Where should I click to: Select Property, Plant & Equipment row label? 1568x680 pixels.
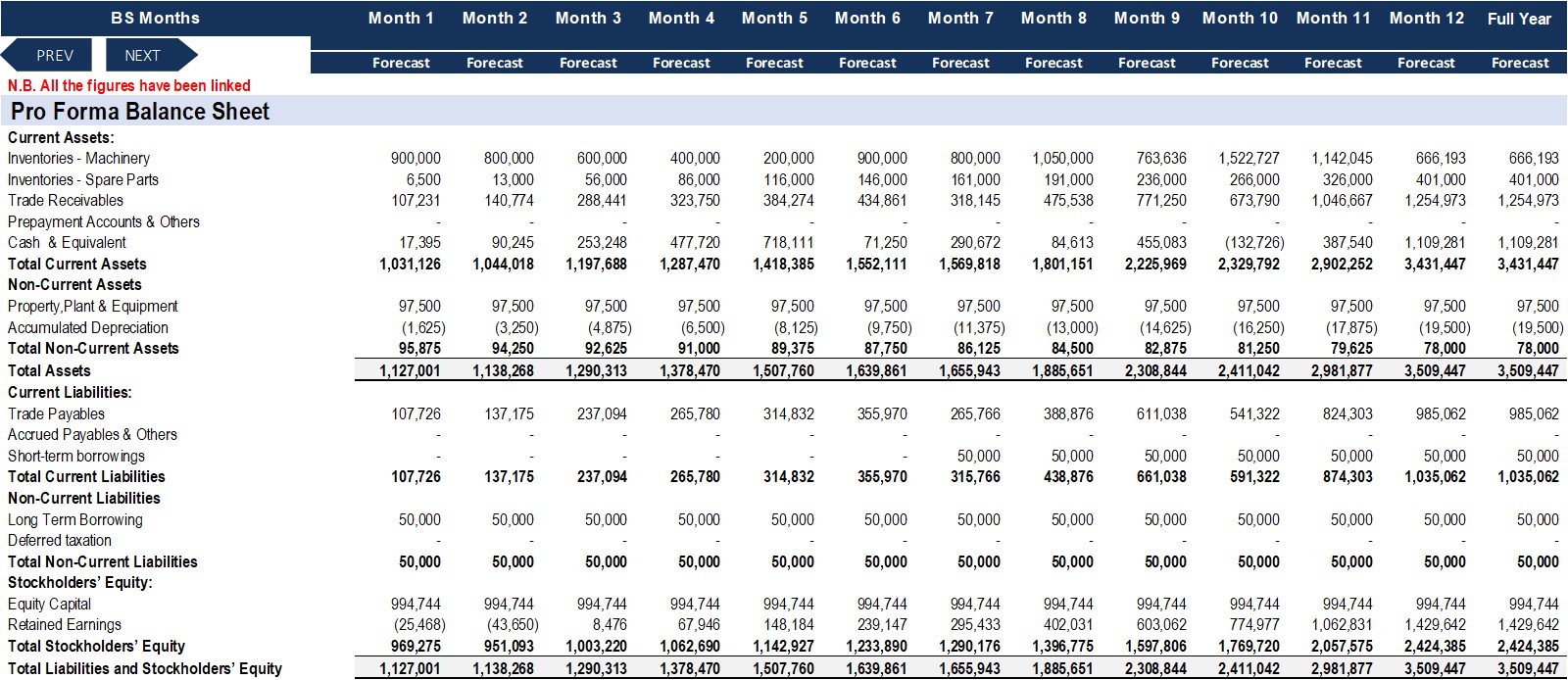[92, 306]
